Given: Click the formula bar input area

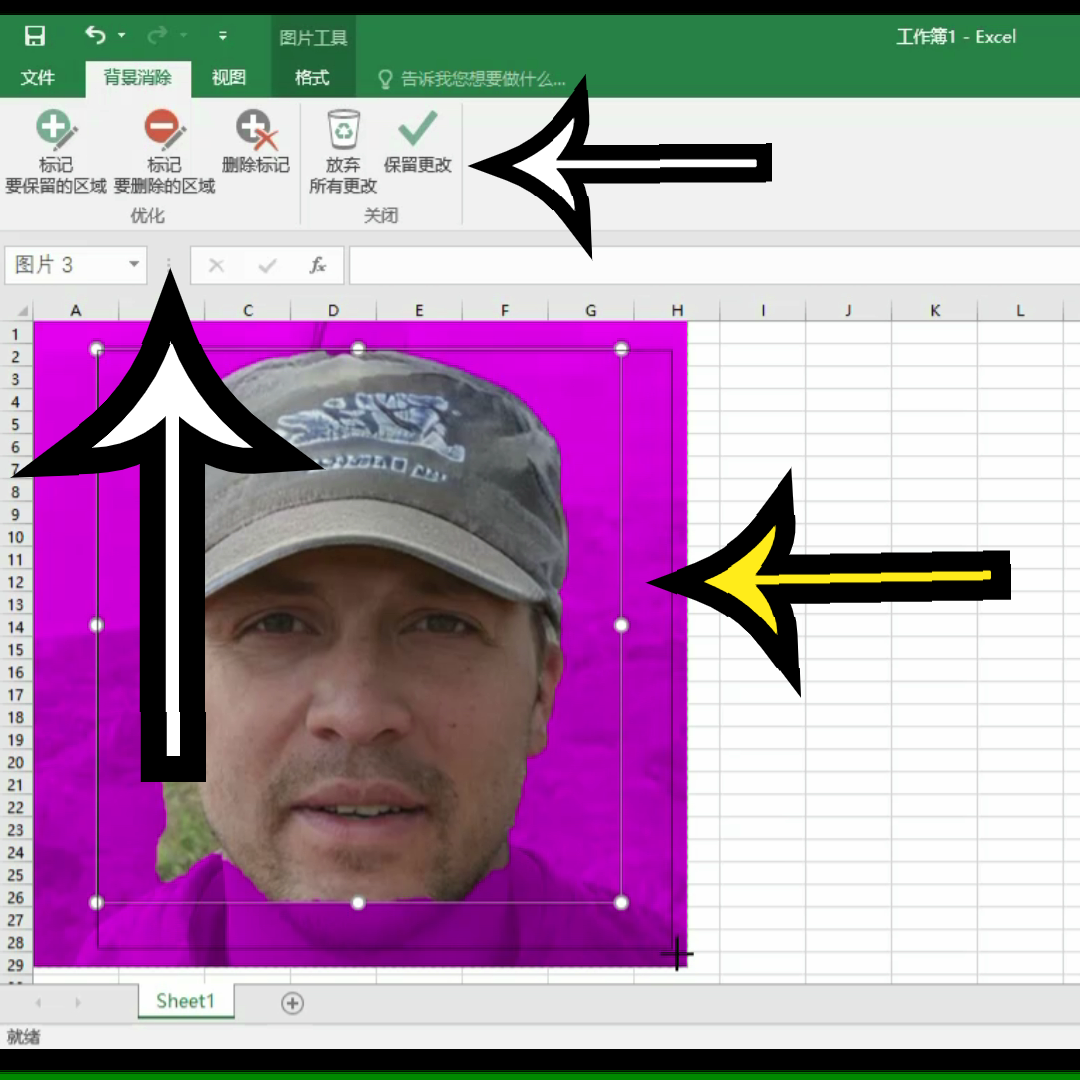Looking at the screenshot, I should 714,265.
